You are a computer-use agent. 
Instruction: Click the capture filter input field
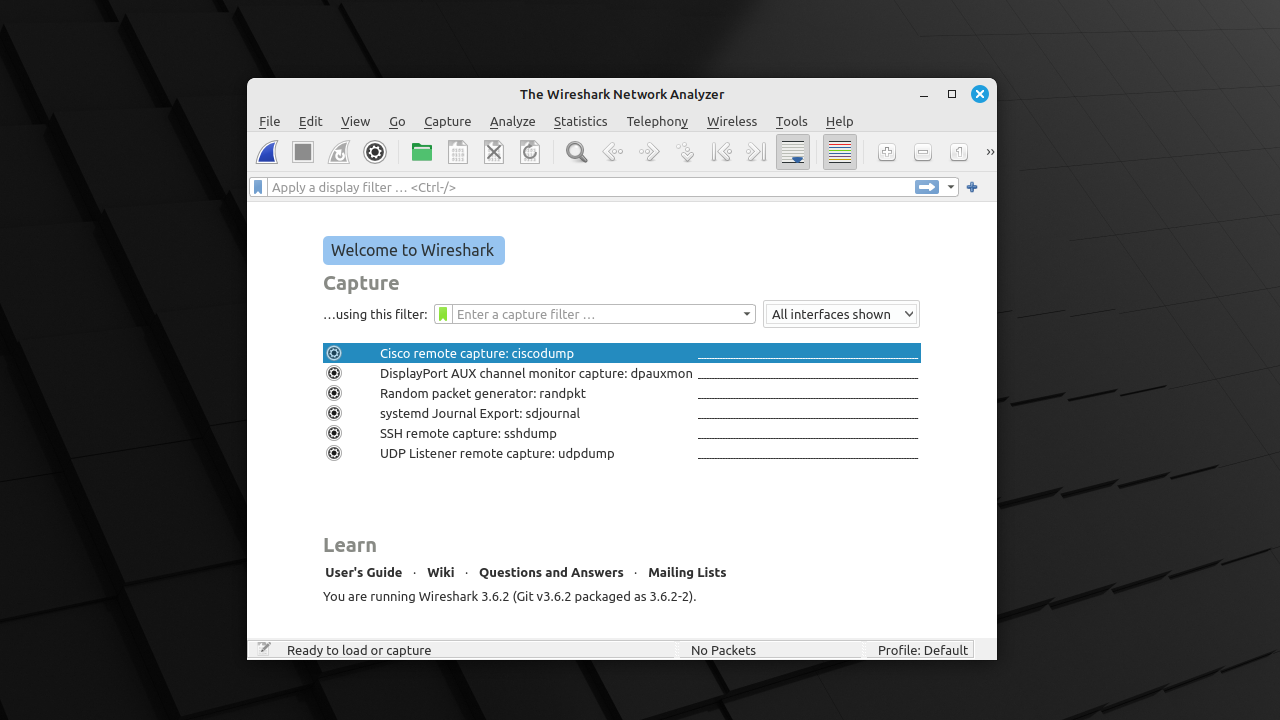(x=596, y=314)
